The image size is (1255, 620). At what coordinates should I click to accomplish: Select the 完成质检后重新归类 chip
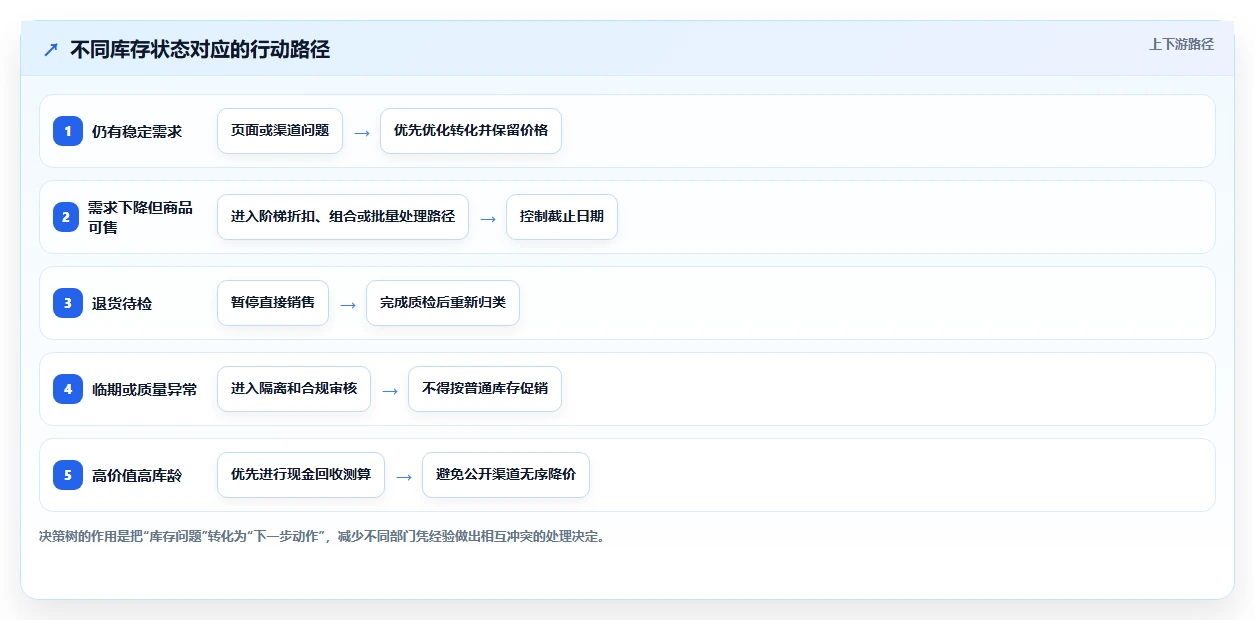click(443, 303)
